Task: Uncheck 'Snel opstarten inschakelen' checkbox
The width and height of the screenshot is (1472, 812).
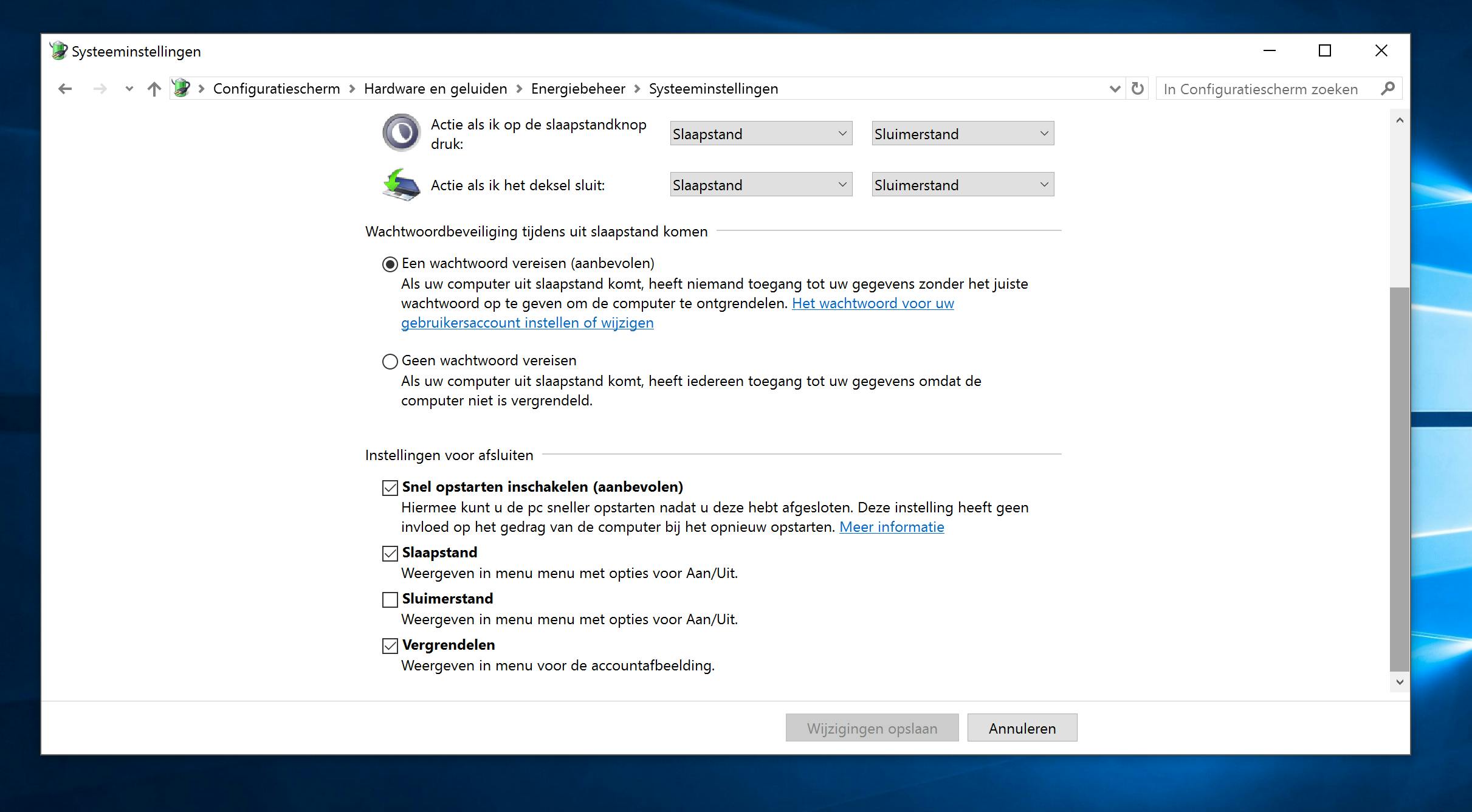Action: [x=390, y=488]
